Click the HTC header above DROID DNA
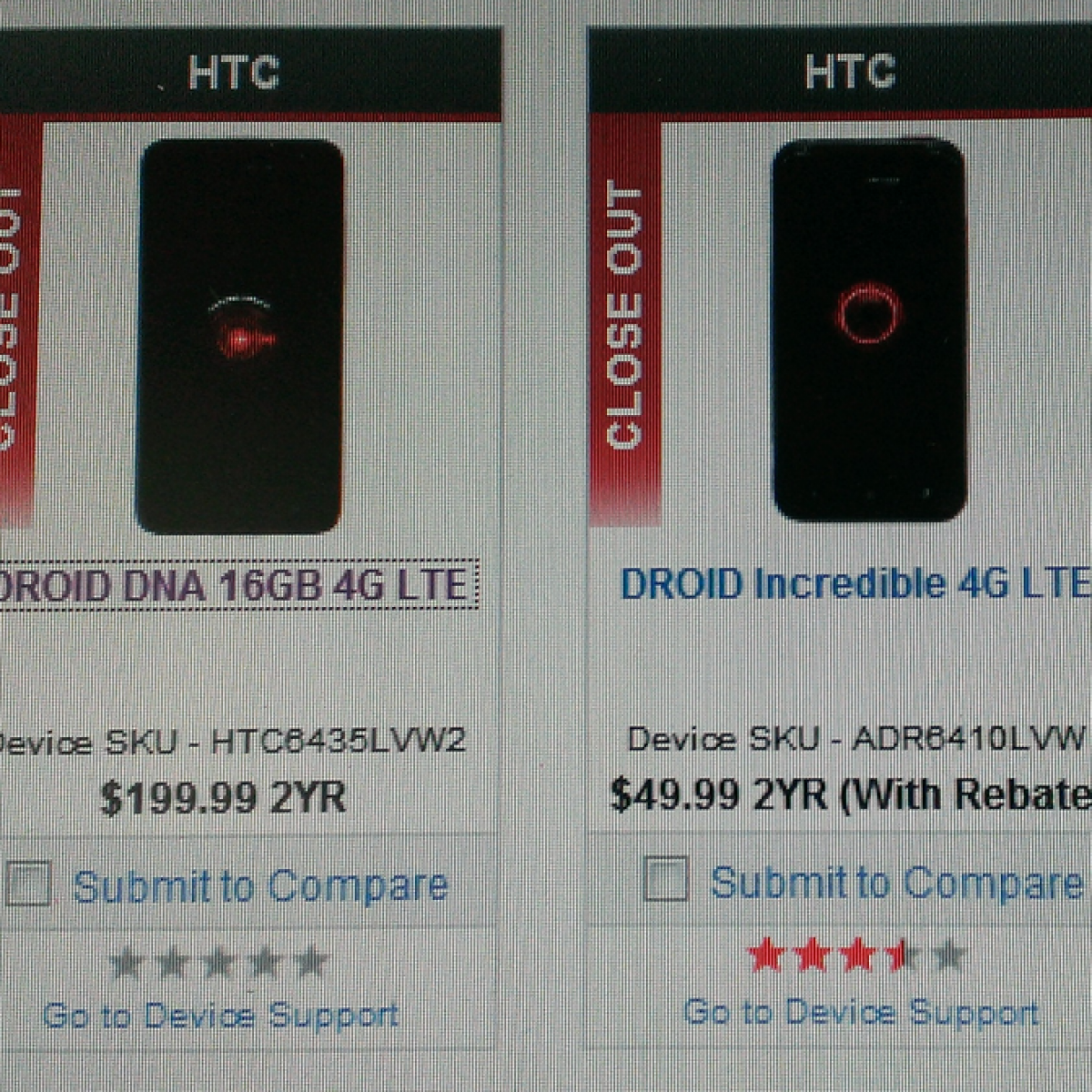Viewport: 1092px width, 1092px height. click(234, 73)
